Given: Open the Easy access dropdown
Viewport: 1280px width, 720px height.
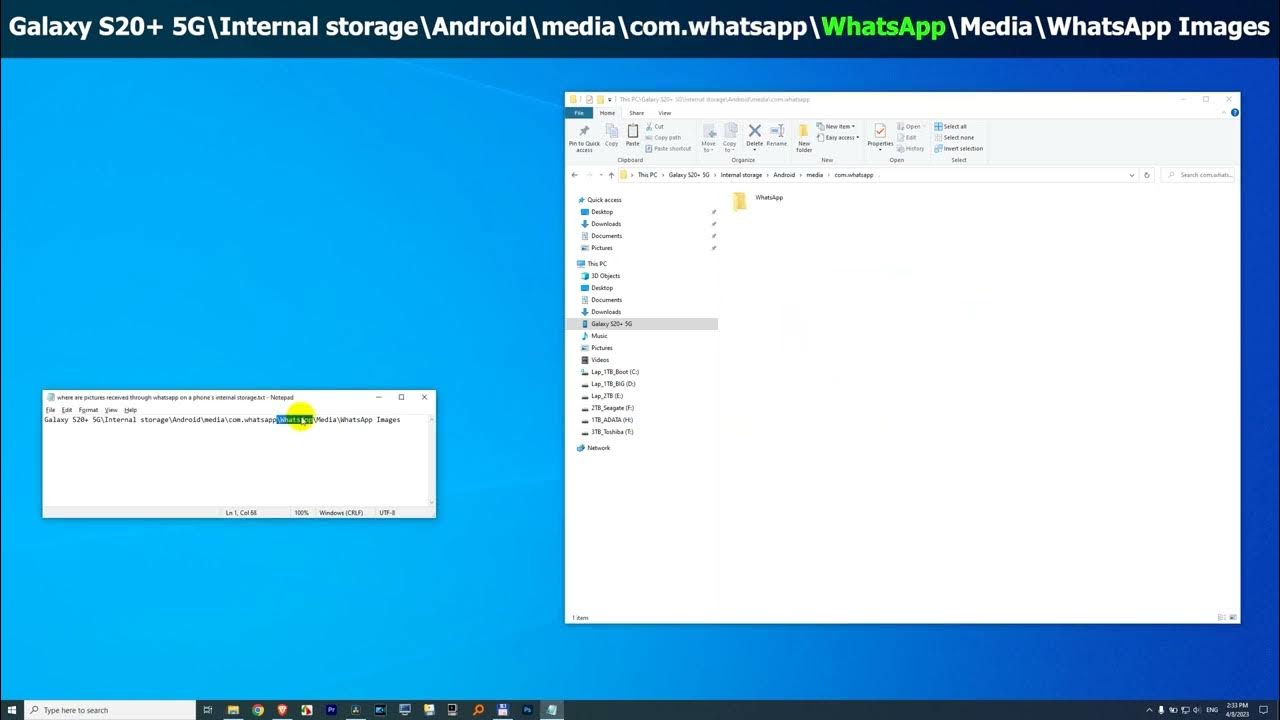Looking at the screenshot, I should click(x=838, y=138).
